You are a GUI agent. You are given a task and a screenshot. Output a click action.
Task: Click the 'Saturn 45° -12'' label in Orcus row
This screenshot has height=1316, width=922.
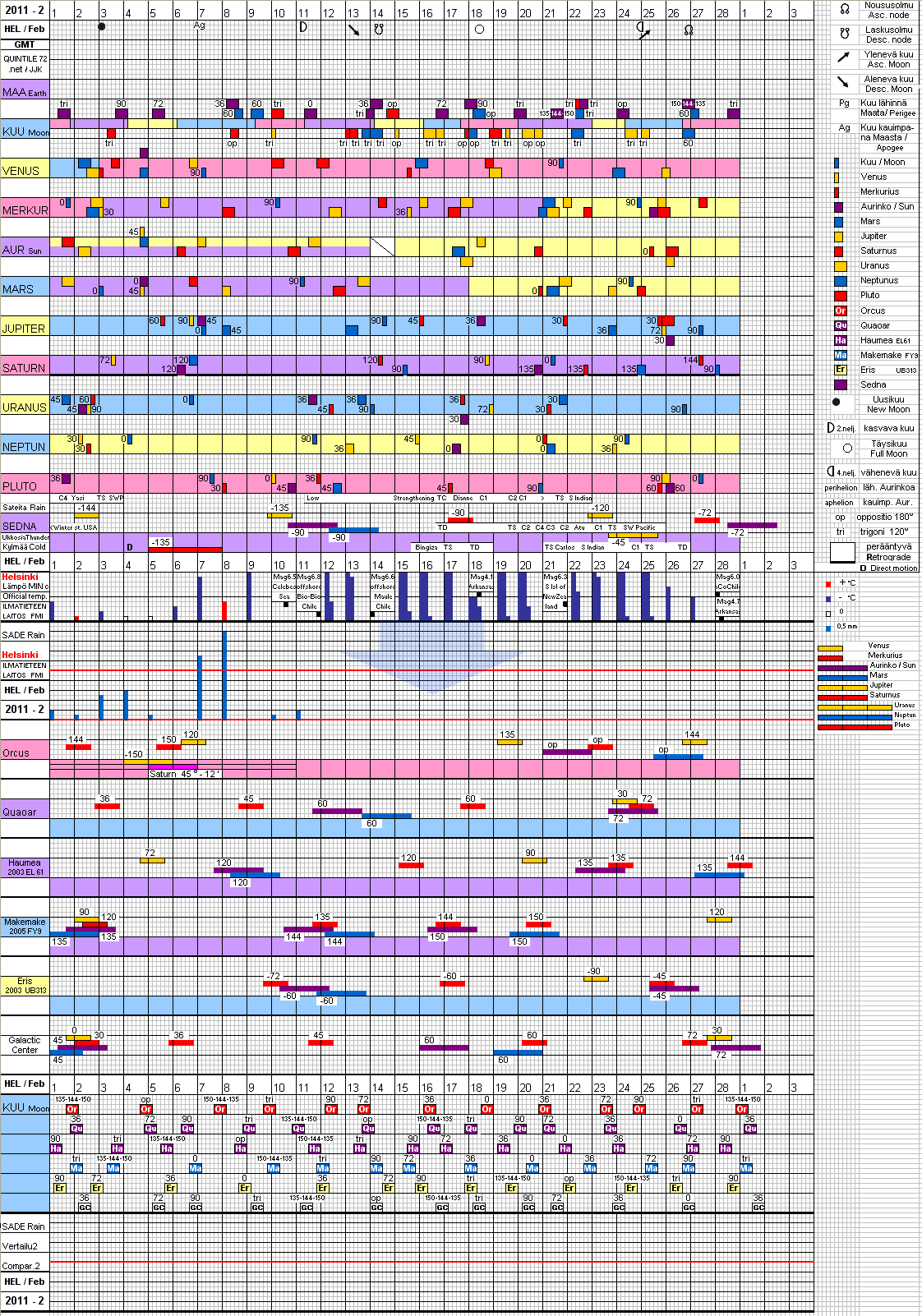(x=182, y=774)
